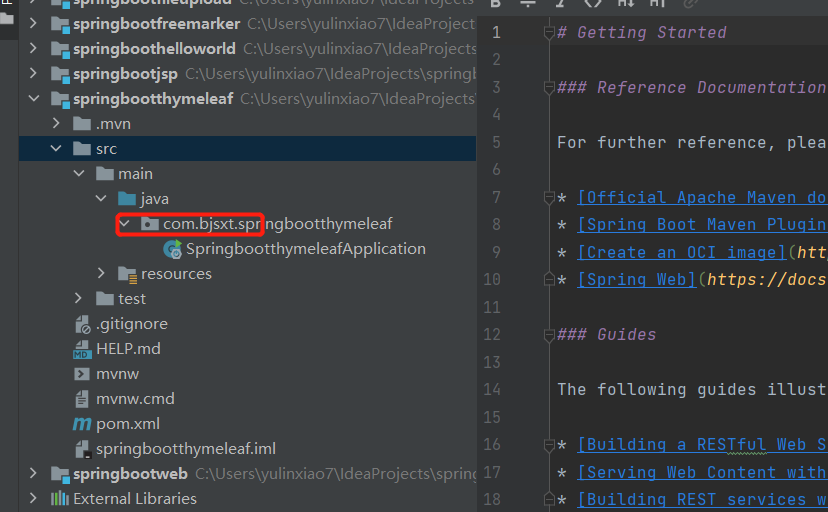Open the Building REST services link

pos(702,499)
